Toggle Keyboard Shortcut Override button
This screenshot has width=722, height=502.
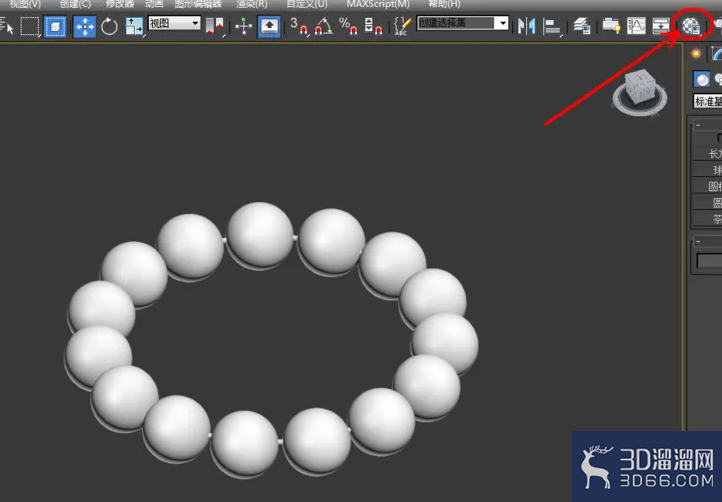269,26
